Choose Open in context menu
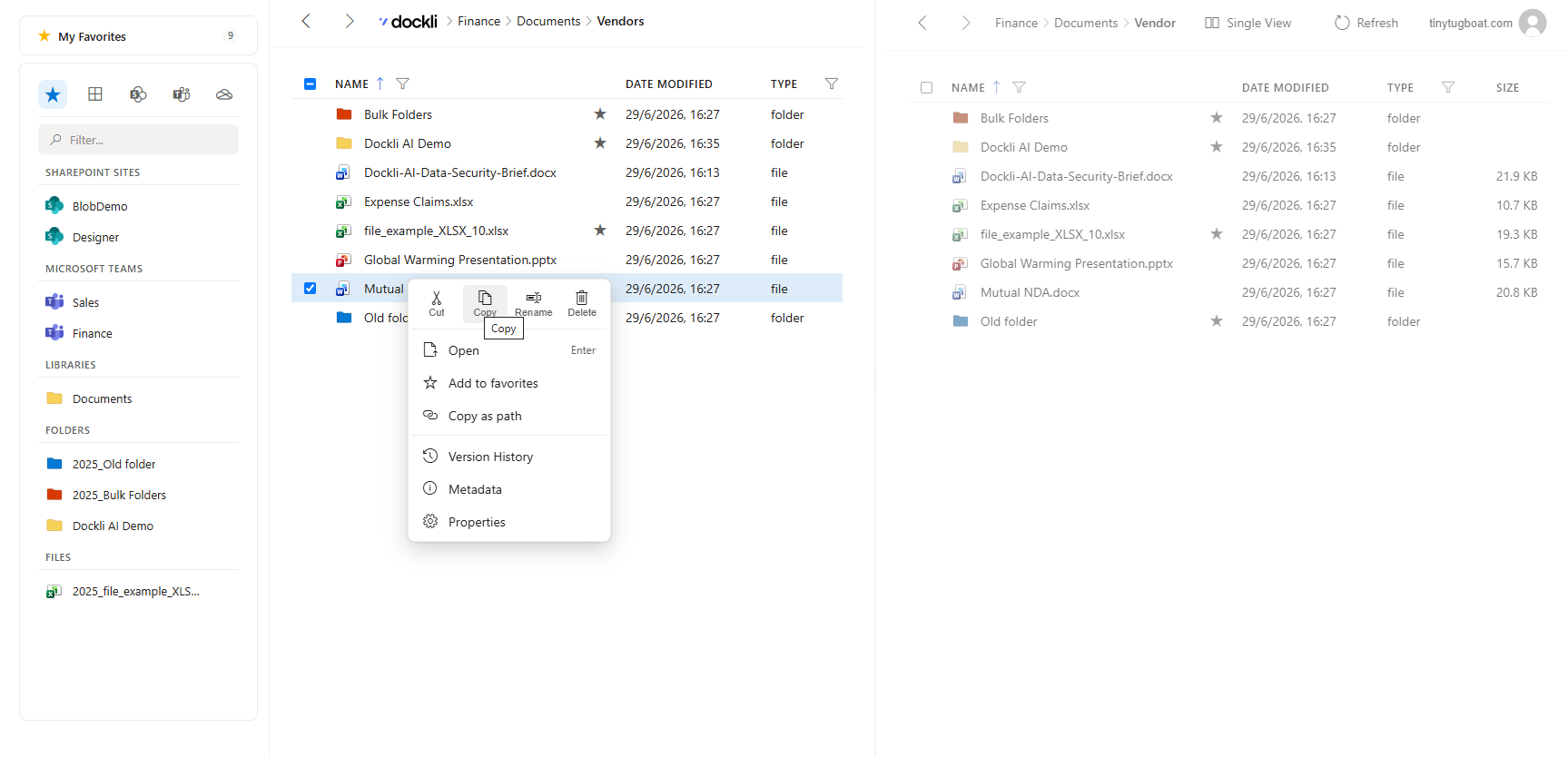Screen dimensions: 1568x757 (509, 350)
